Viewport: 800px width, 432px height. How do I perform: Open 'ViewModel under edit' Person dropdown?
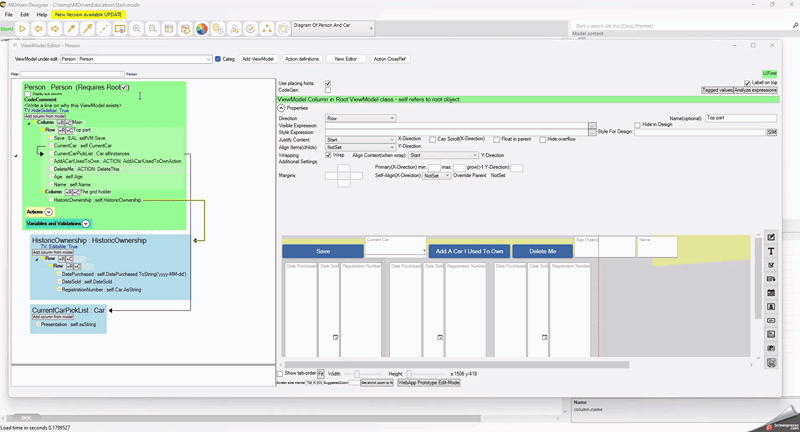tap(135, 59)
